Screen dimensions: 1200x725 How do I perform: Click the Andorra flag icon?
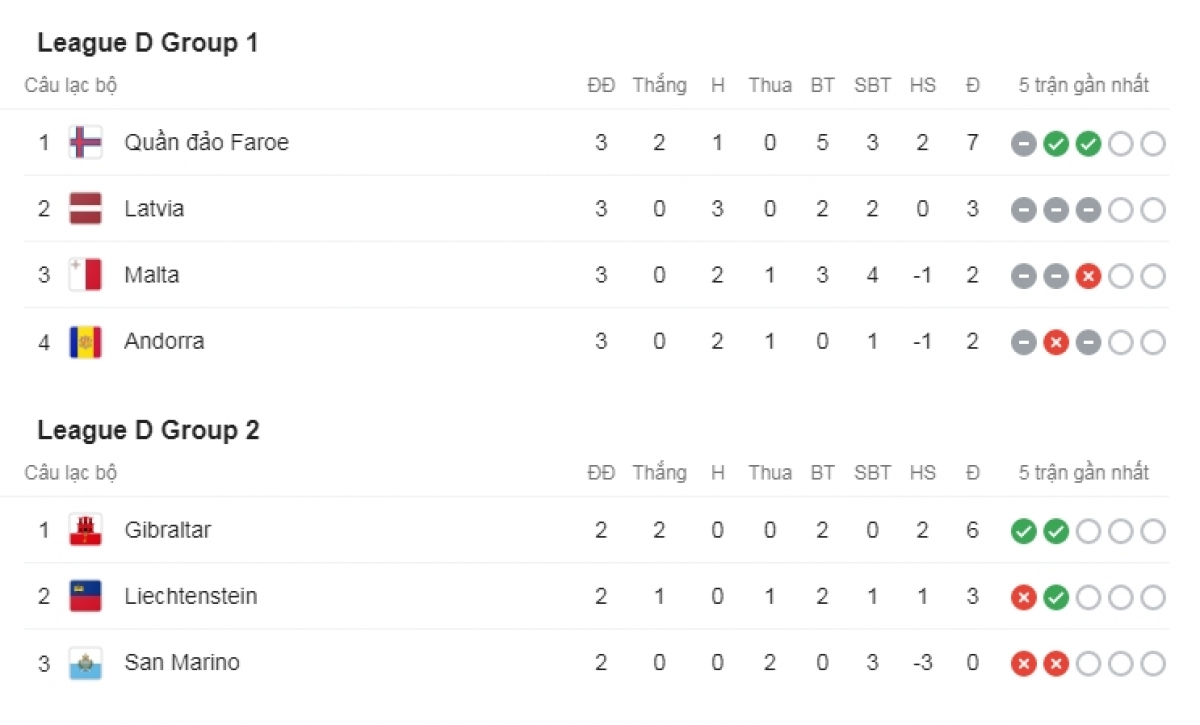(85, 341)
